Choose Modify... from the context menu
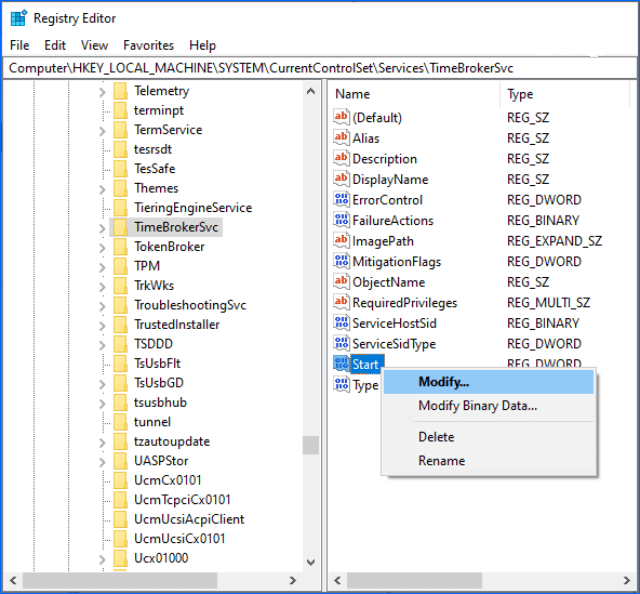Image resolution: width=640 pixels, height=594 pixels. 489,382
